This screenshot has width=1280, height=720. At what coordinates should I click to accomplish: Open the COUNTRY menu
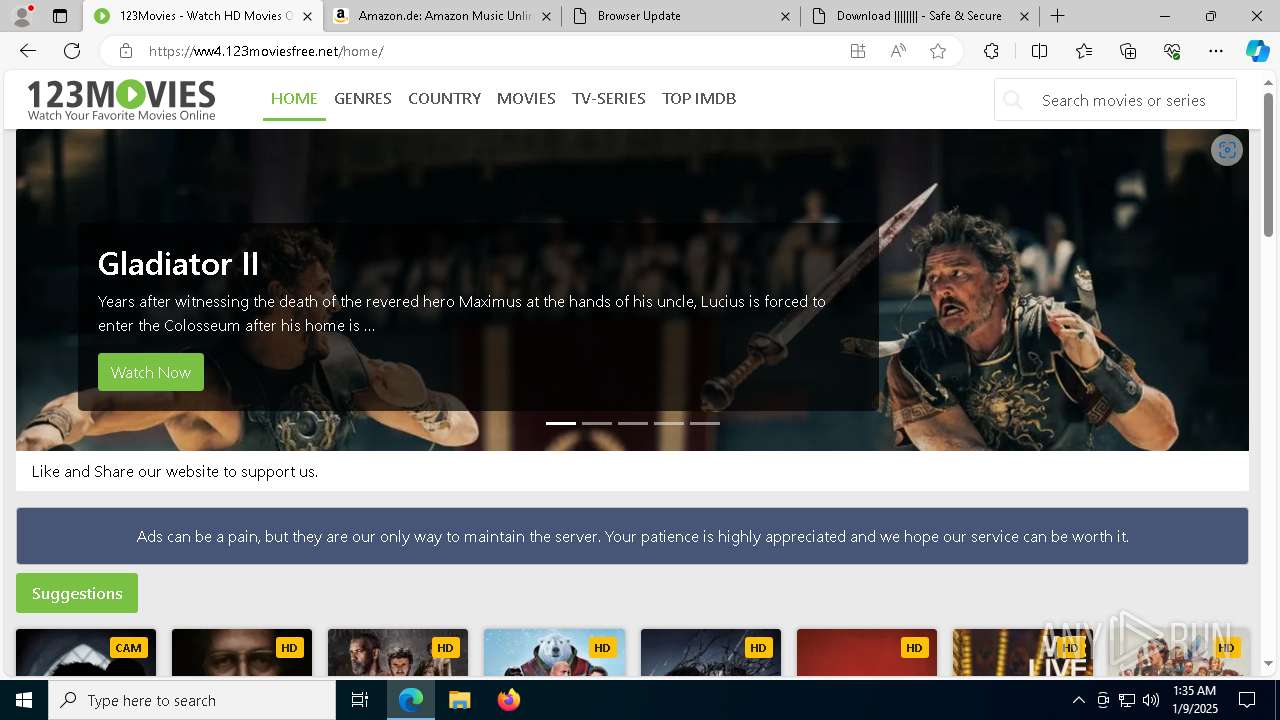pos(444,98)
